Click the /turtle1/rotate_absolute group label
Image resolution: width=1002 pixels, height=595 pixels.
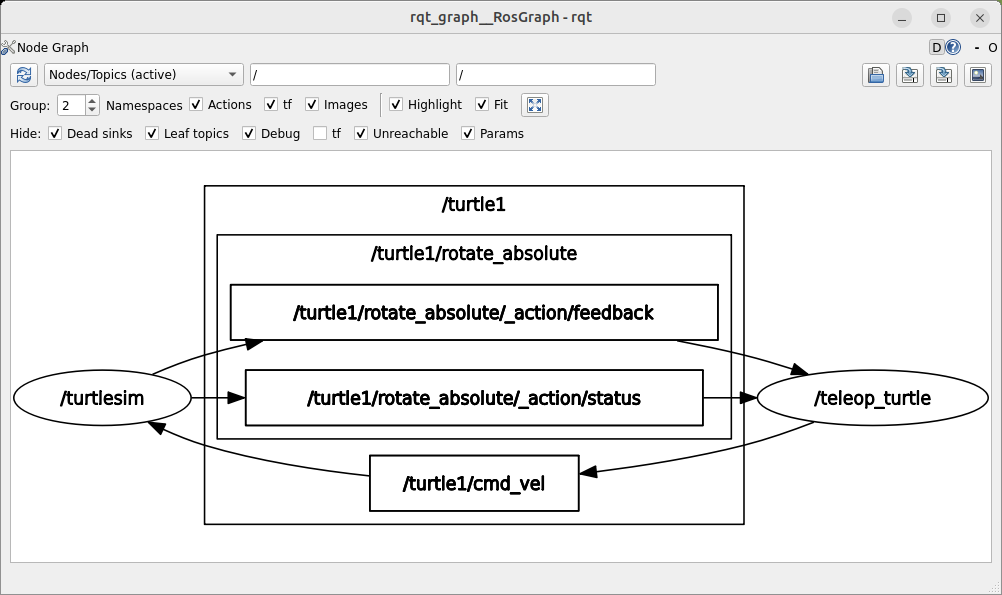pos(474,254)
